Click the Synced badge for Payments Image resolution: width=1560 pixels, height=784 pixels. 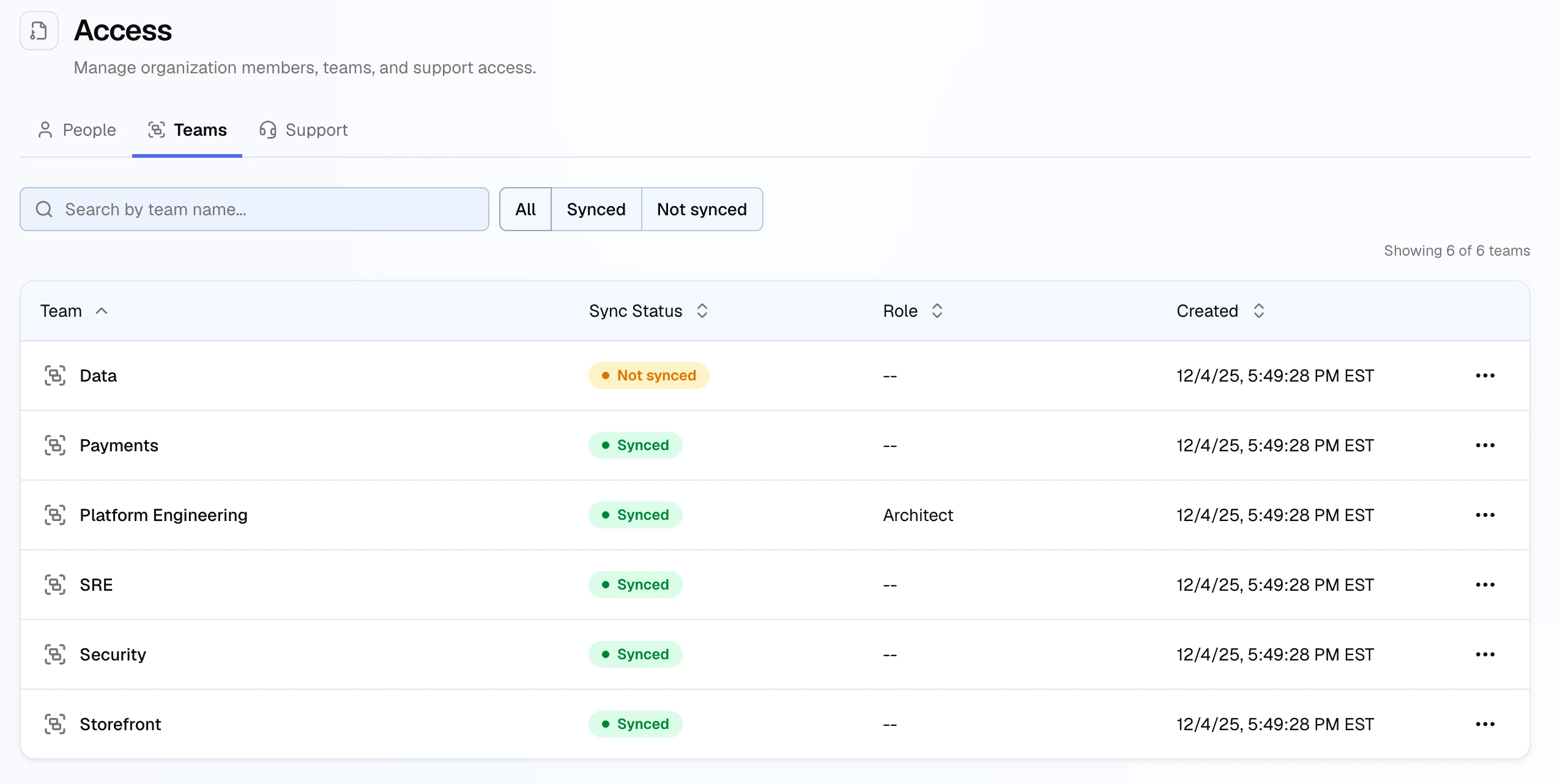(635, 445)
